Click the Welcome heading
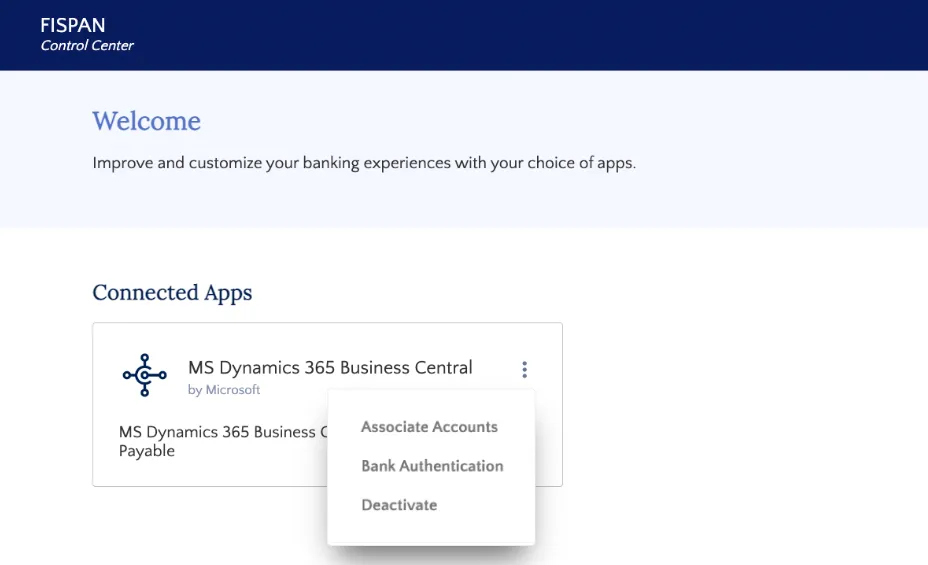This screenshot has height=565, width=928. [146, 121]
